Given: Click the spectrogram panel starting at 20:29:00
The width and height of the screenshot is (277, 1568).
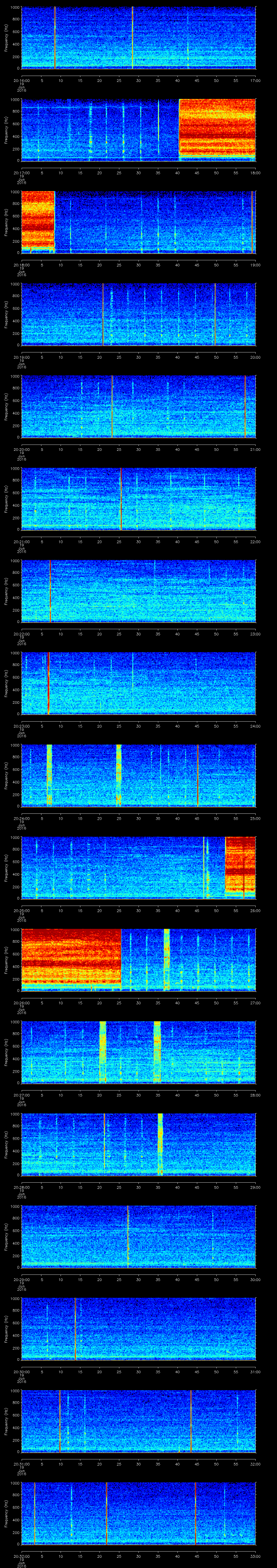Looking at the screenshot, I should point(138,1237).
